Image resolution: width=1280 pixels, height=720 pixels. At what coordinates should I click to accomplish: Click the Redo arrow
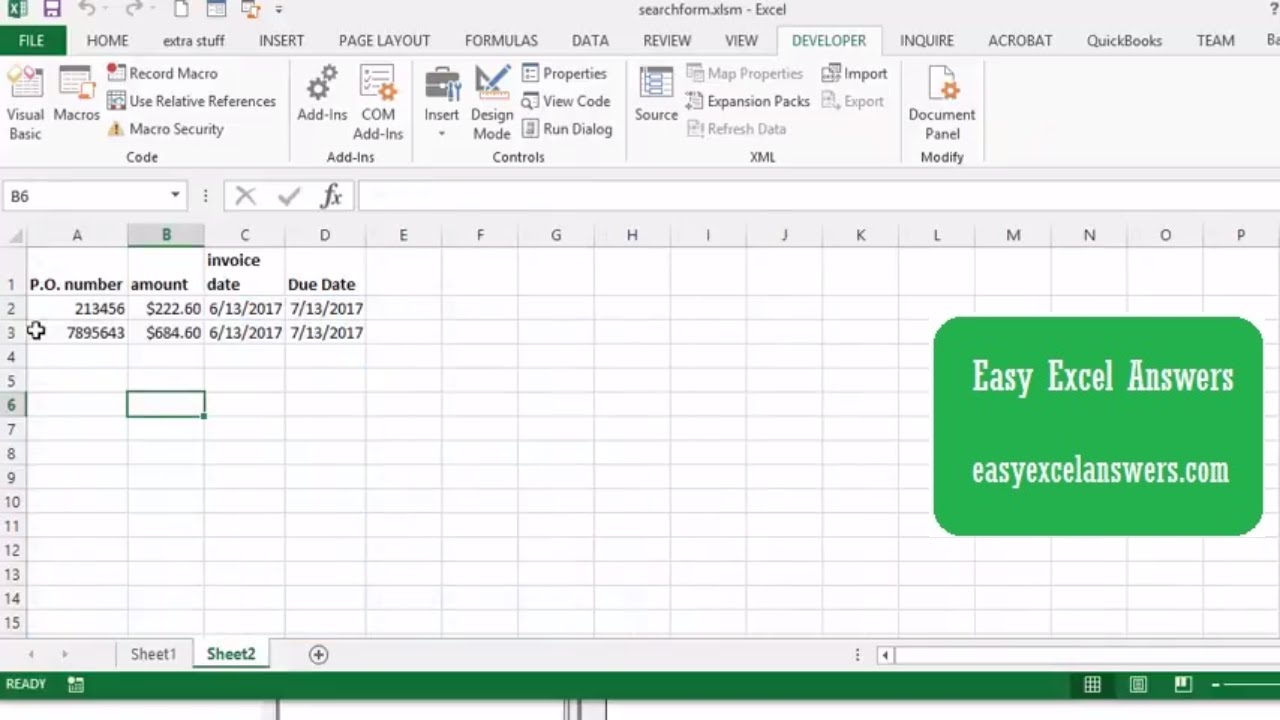tap(134, 10)
